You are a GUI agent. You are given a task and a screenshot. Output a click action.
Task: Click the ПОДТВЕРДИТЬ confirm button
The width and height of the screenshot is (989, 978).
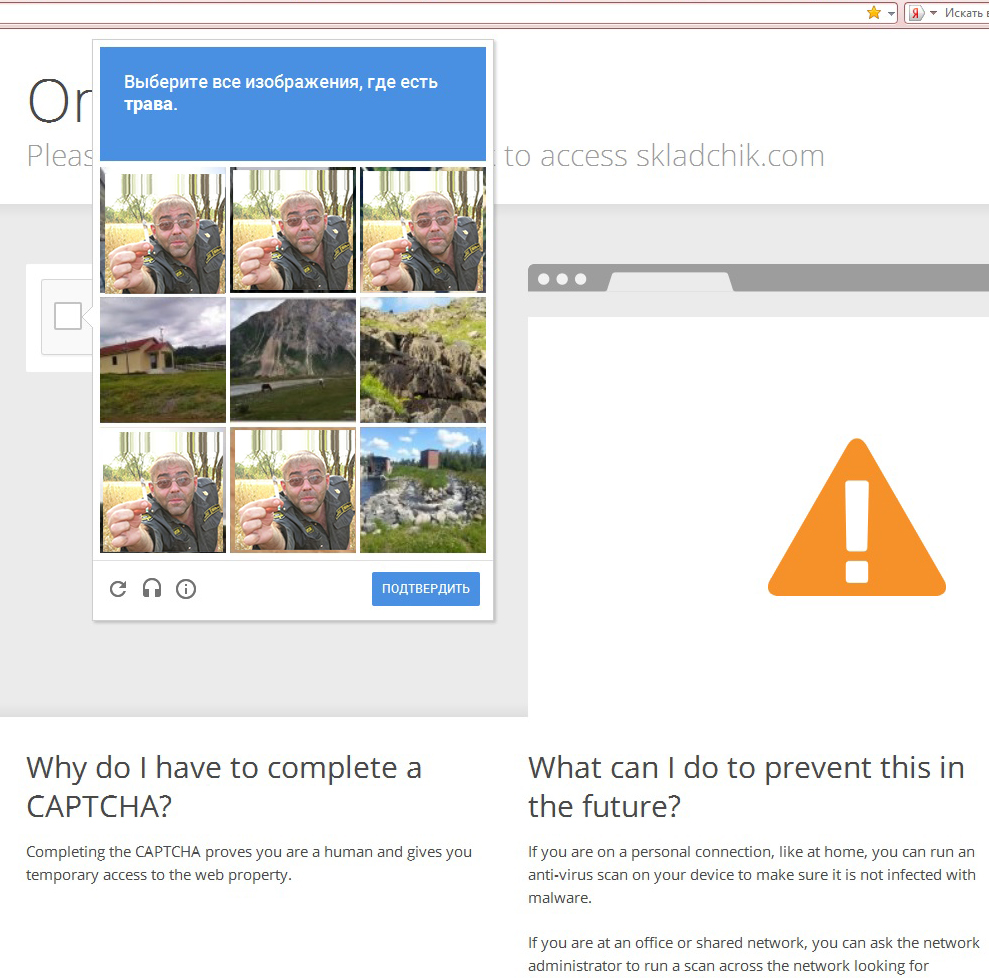point(426,588)
